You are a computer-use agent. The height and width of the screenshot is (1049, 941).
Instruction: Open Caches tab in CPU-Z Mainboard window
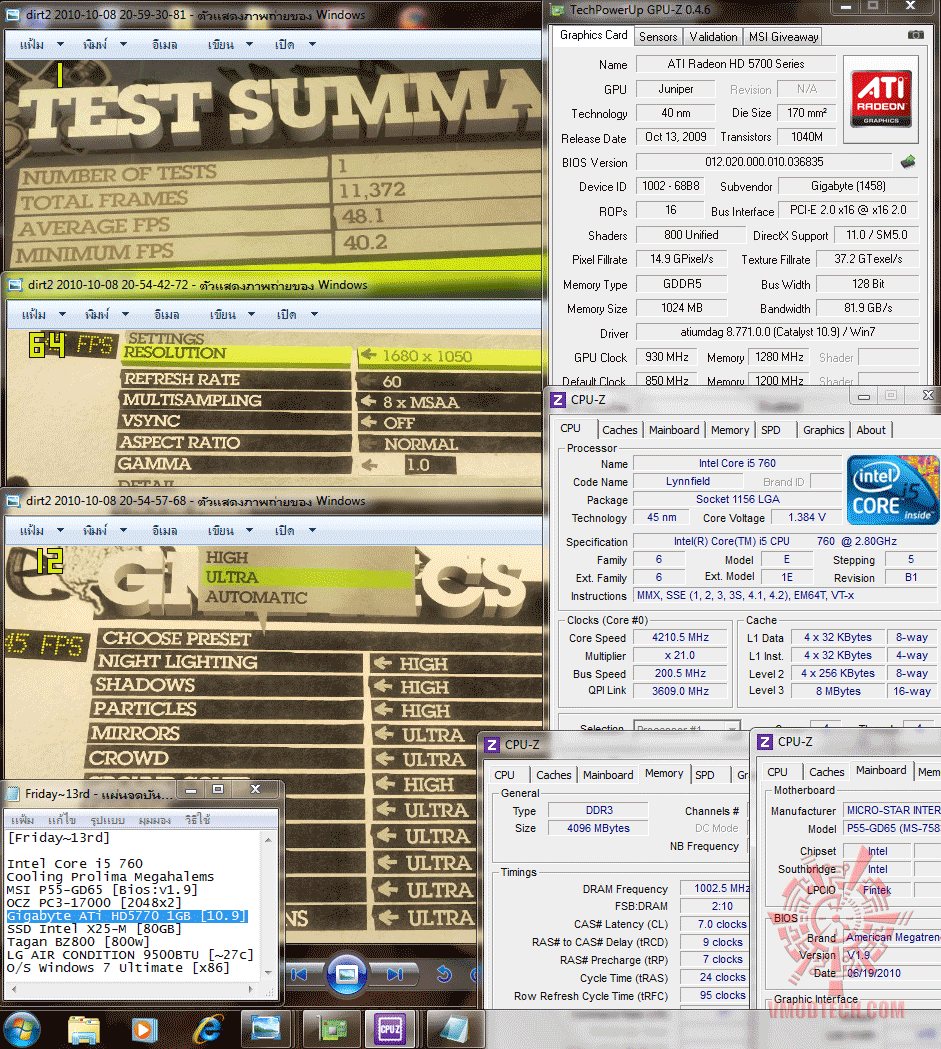(827, 772)
